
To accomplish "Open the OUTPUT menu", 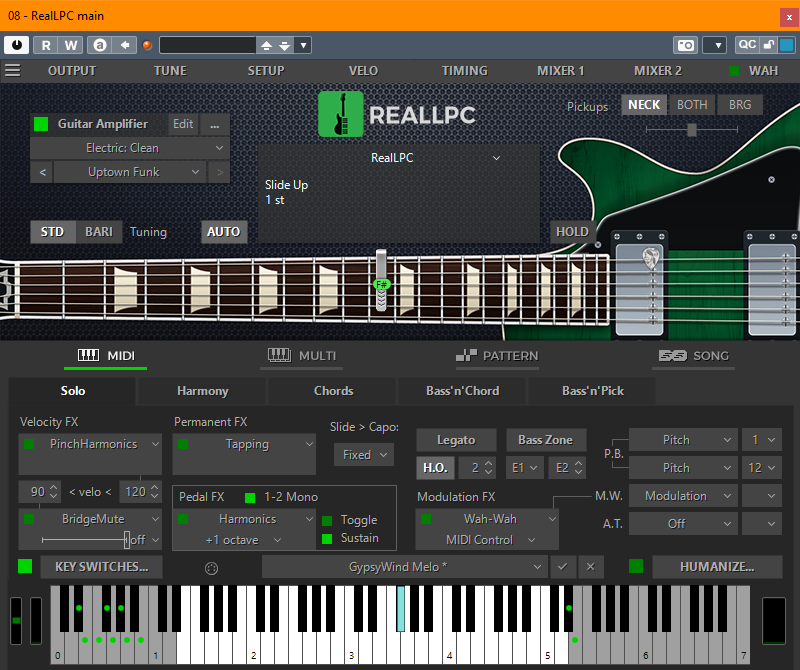I will (x=72, y=70).
